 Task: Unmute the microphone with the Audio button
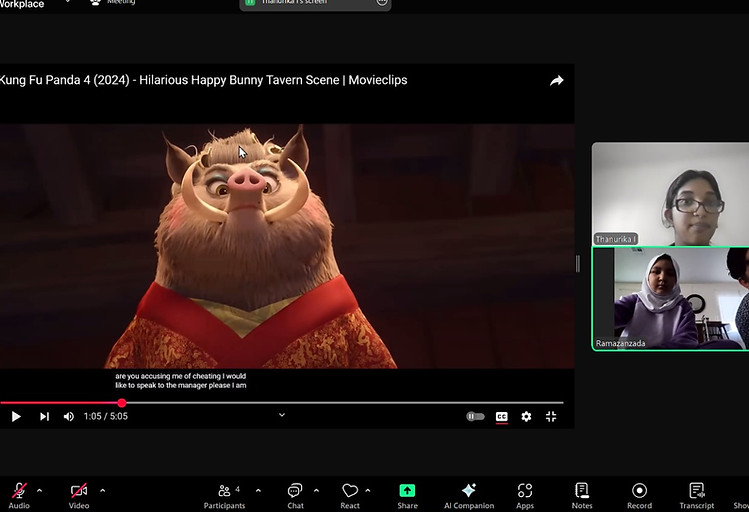point(19,495)
